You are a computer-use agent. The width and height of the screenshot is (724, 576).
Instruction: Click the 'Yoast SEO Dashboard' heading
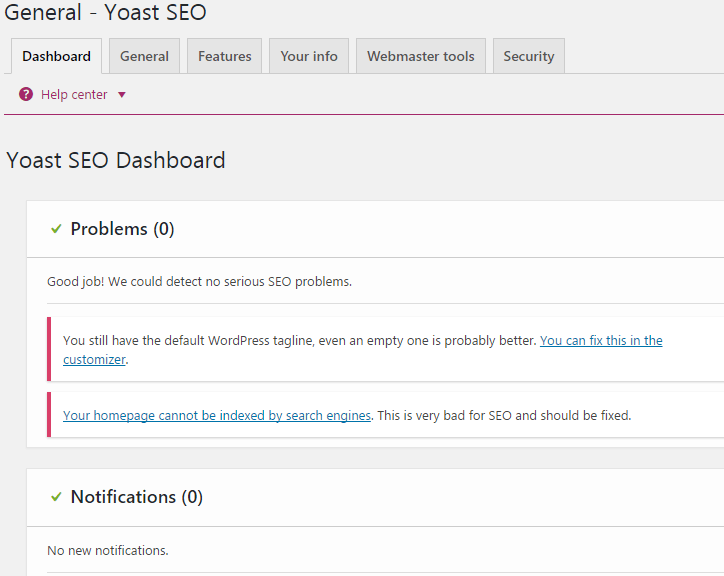(116, 160)
